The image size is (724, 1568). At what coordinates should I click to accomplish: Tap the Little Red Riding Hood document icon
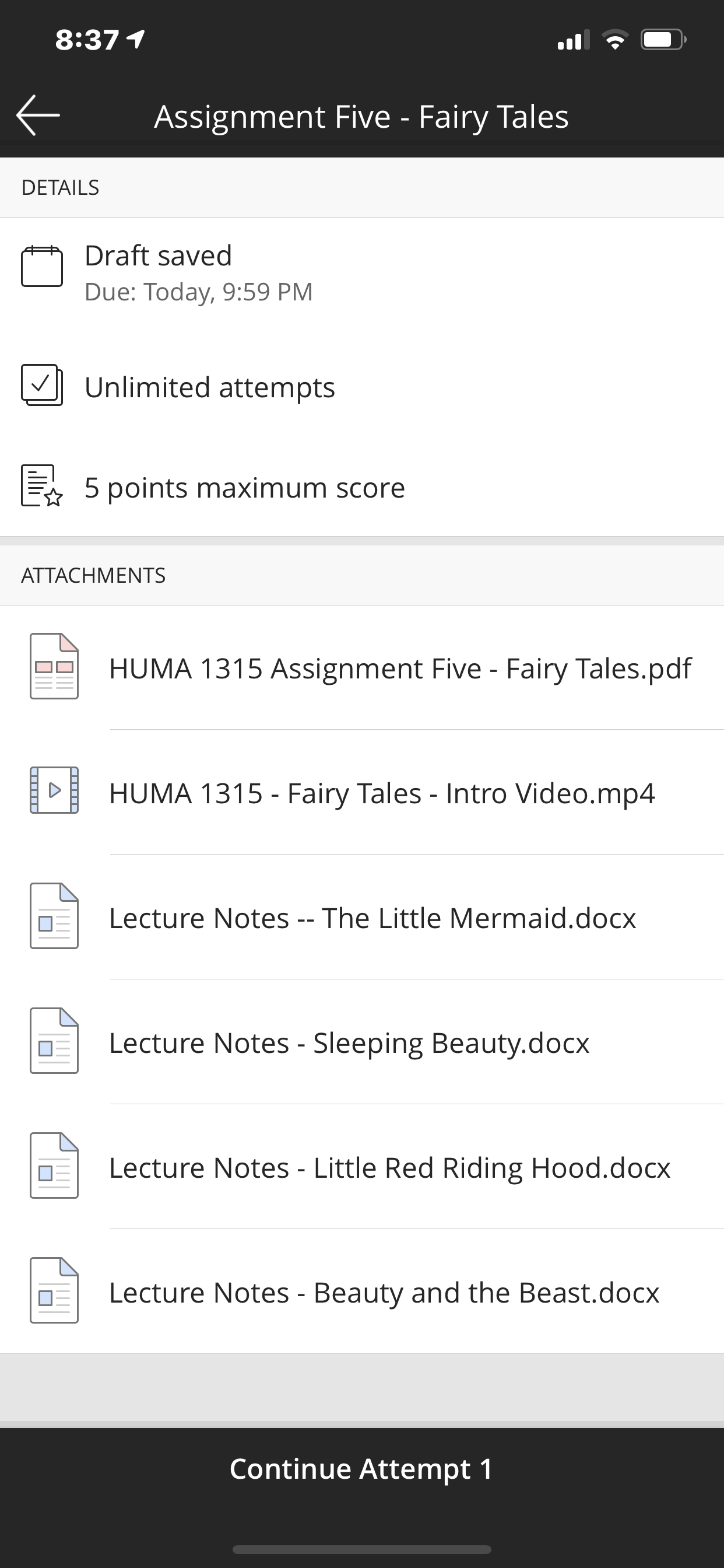coord(54,1165)
